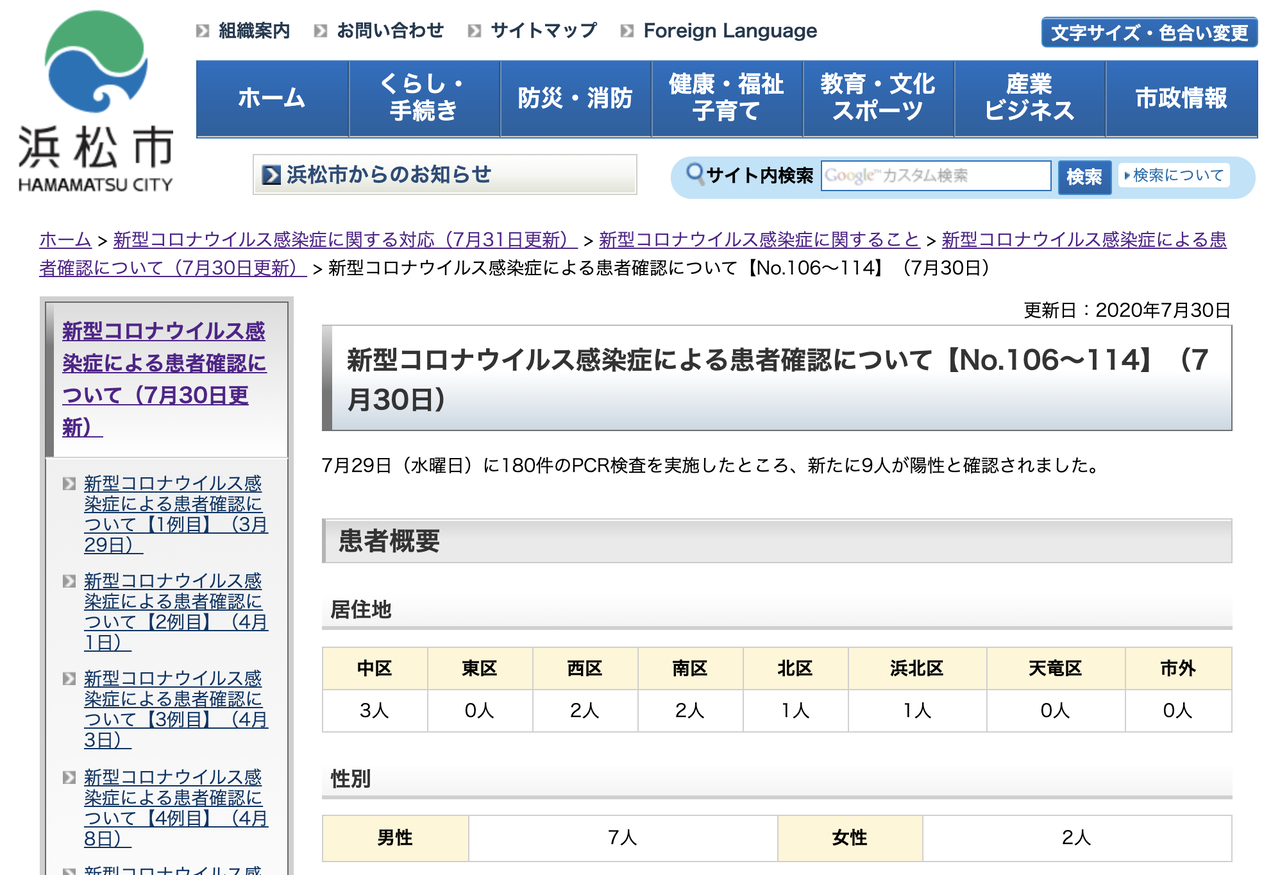Open breadcrumb 新型コロナウイルス感染症に関すること
This screenshot has height=875, width=1280.
(x=759, y=240)
